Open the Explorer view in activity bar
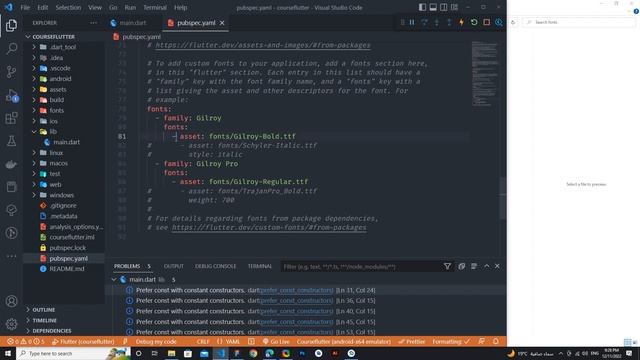 [11, 25]
